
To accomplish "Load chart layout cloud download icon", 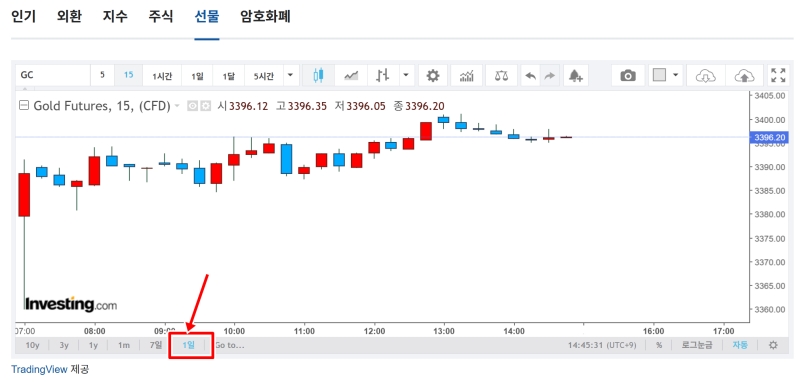I will click(706, 76).
